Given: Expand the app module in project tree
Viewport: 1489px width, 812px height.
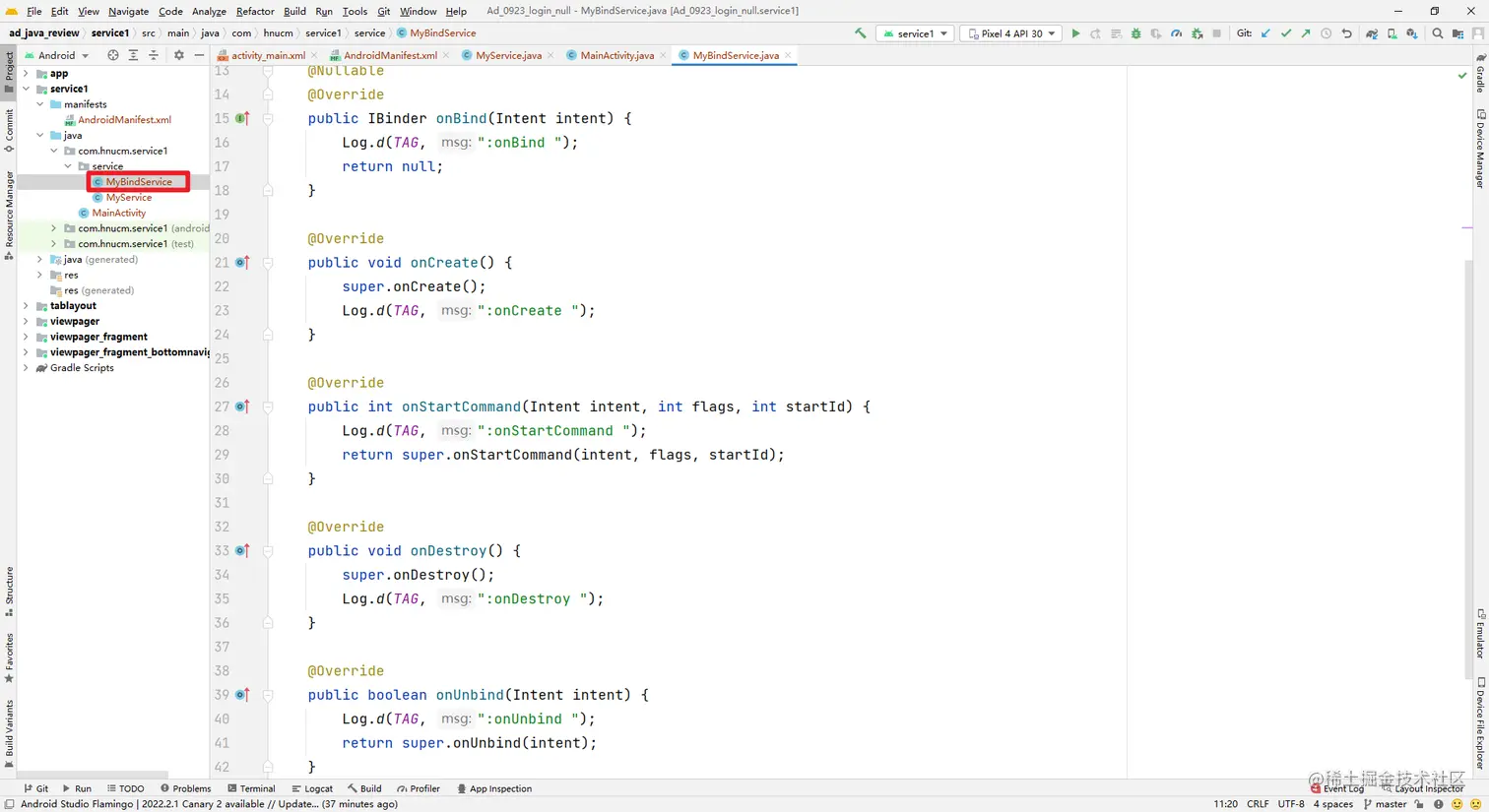Looking at the screenshot, I should 26,74.
